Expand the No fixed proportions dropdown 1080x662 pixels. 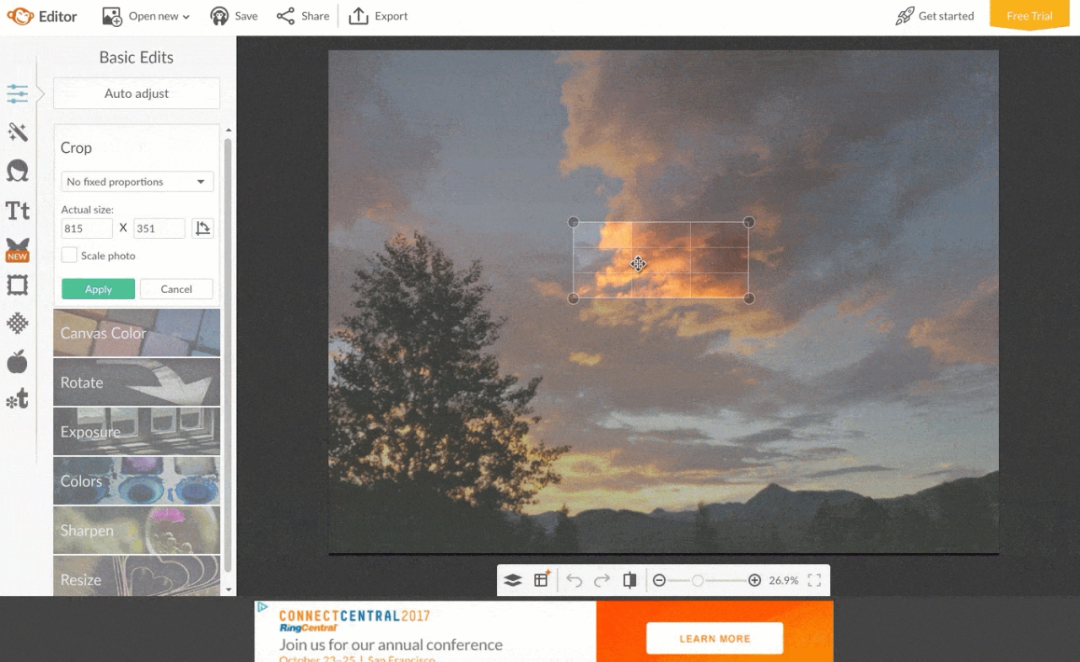[x=137, y=182]
